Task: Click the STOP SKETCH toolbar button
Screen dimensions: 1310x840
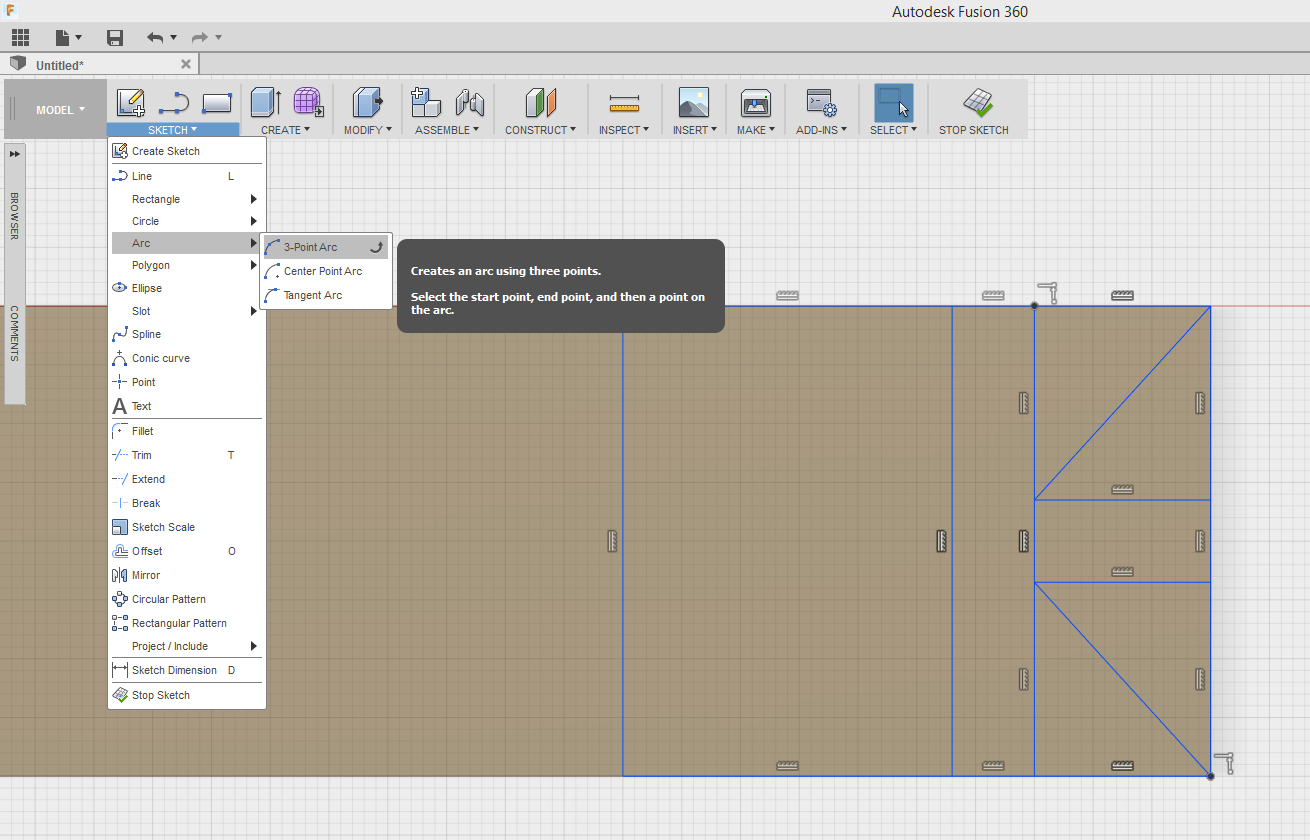Action: (974, 111)
